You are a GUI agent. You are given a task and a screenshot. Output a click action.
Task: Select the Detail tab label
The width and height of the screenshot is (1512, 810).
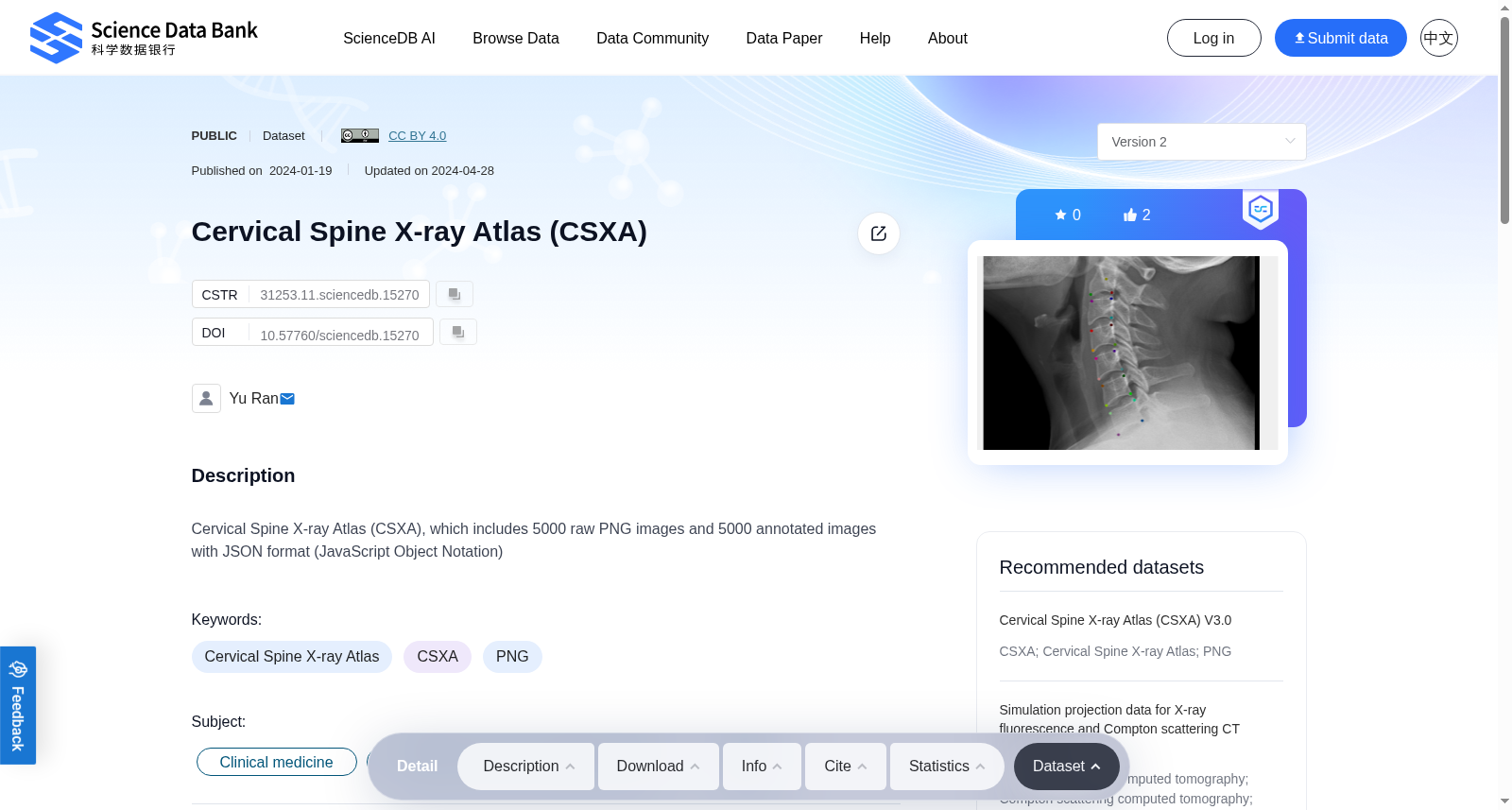[x=417, y=767]
